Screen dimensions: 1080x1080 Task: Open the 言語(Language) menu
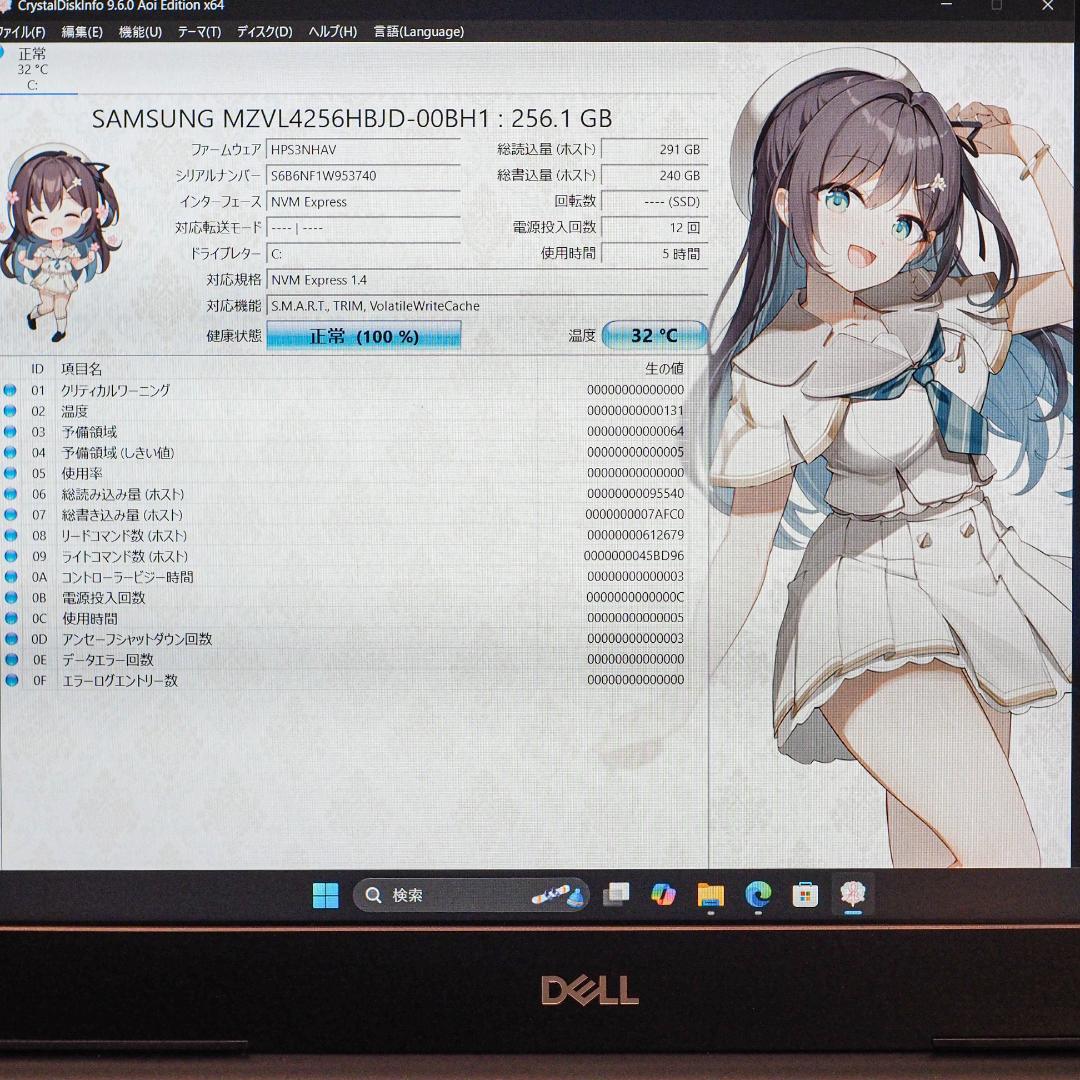tap(418, 31)
